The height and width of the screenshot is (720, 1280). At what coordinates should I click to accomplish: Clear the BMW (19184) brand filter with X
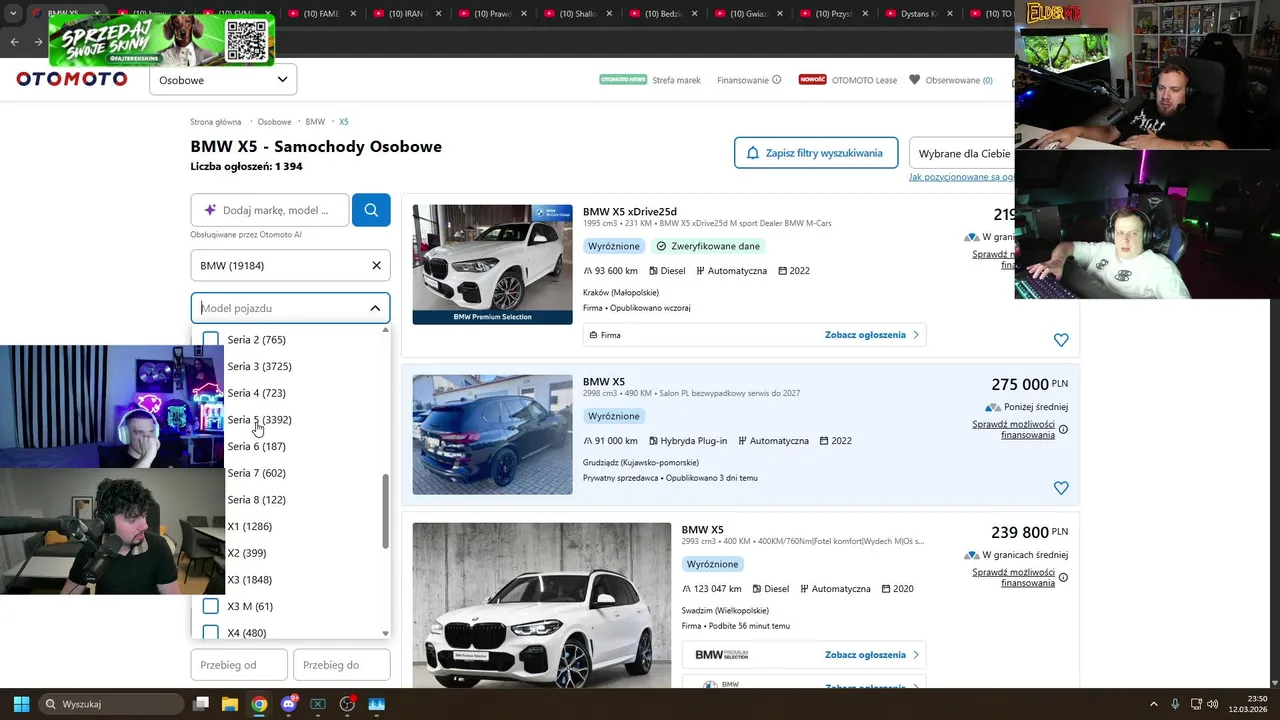(376, 265)
